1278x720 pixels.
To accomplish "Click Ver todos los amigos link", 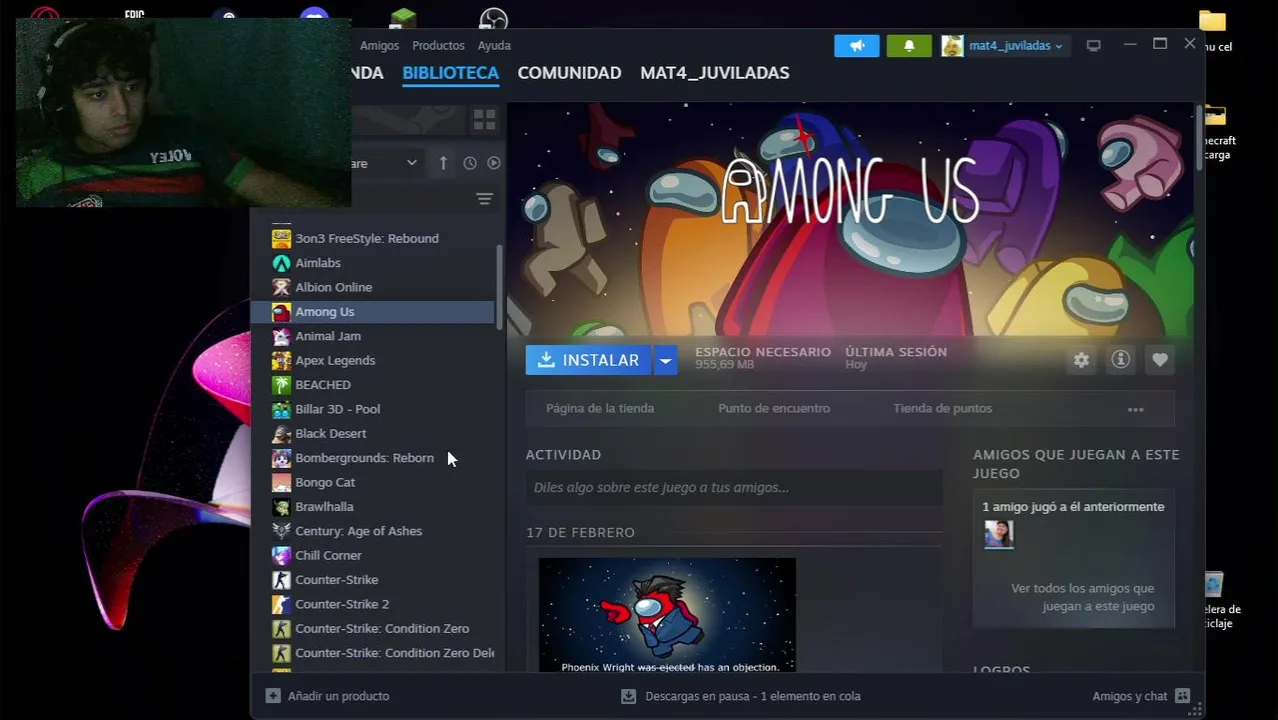I will 1082,597.
